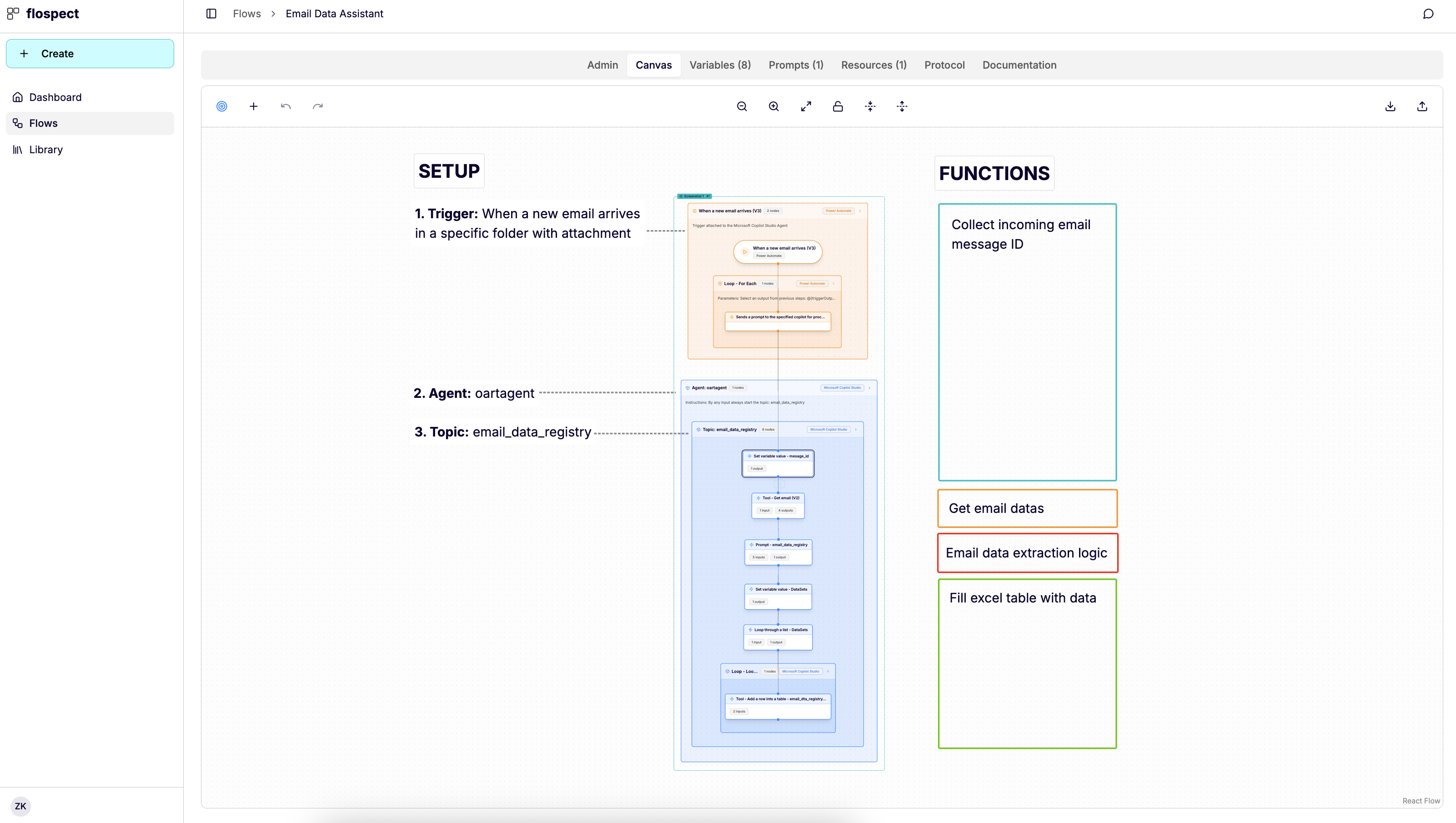Image resolution: width=1456 pixels, height=823 pixels.
Task: Click the ZK avatar at bottom left
Action: click(21, 806)
